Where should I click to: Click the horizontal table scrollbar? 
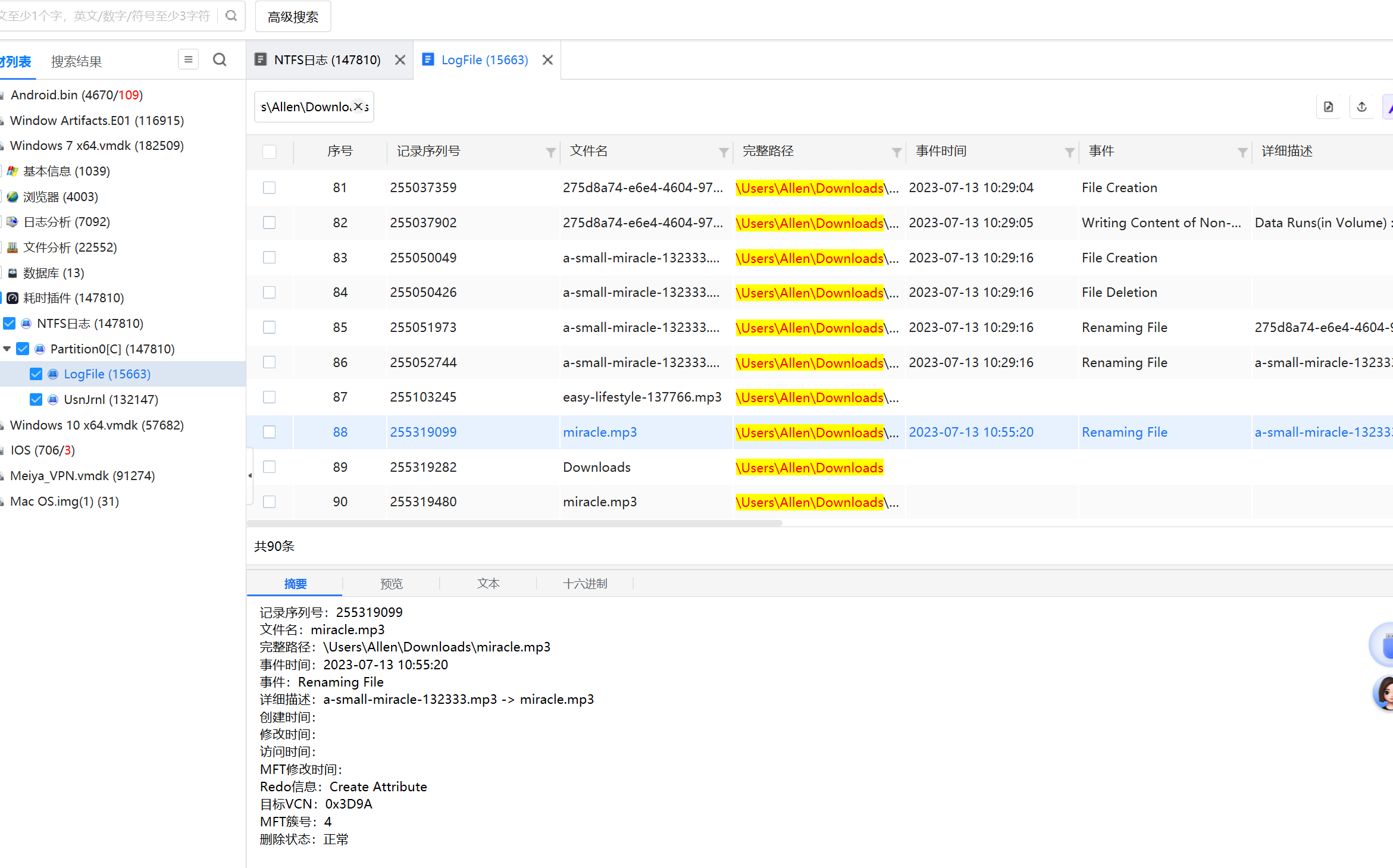(x=514, y=524)
